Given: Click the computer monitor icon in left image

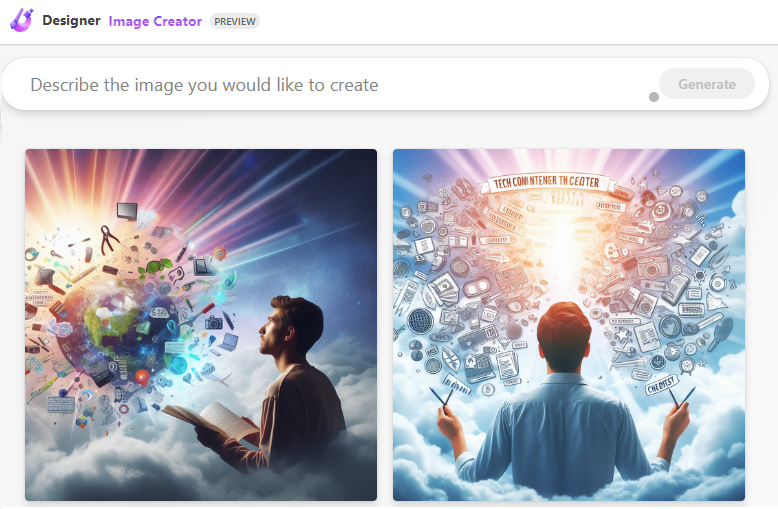Looking at the screenshot, I should pos(127,211).
